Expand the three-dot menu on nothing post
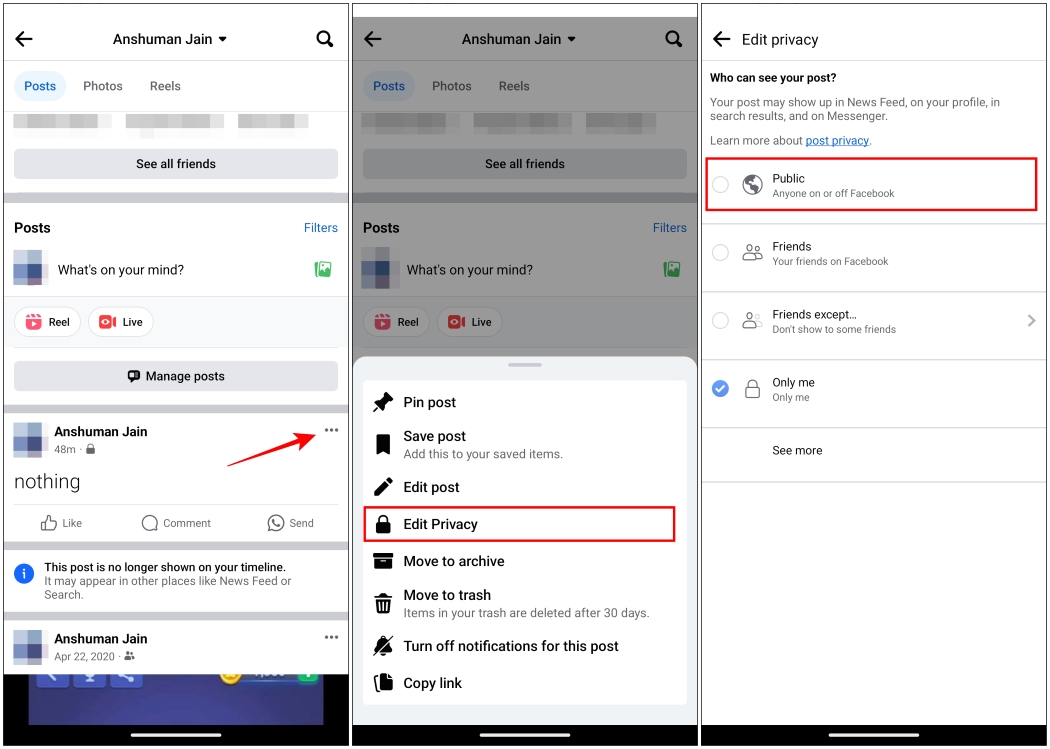1050x749 pixels. click(x=331, y=428)
